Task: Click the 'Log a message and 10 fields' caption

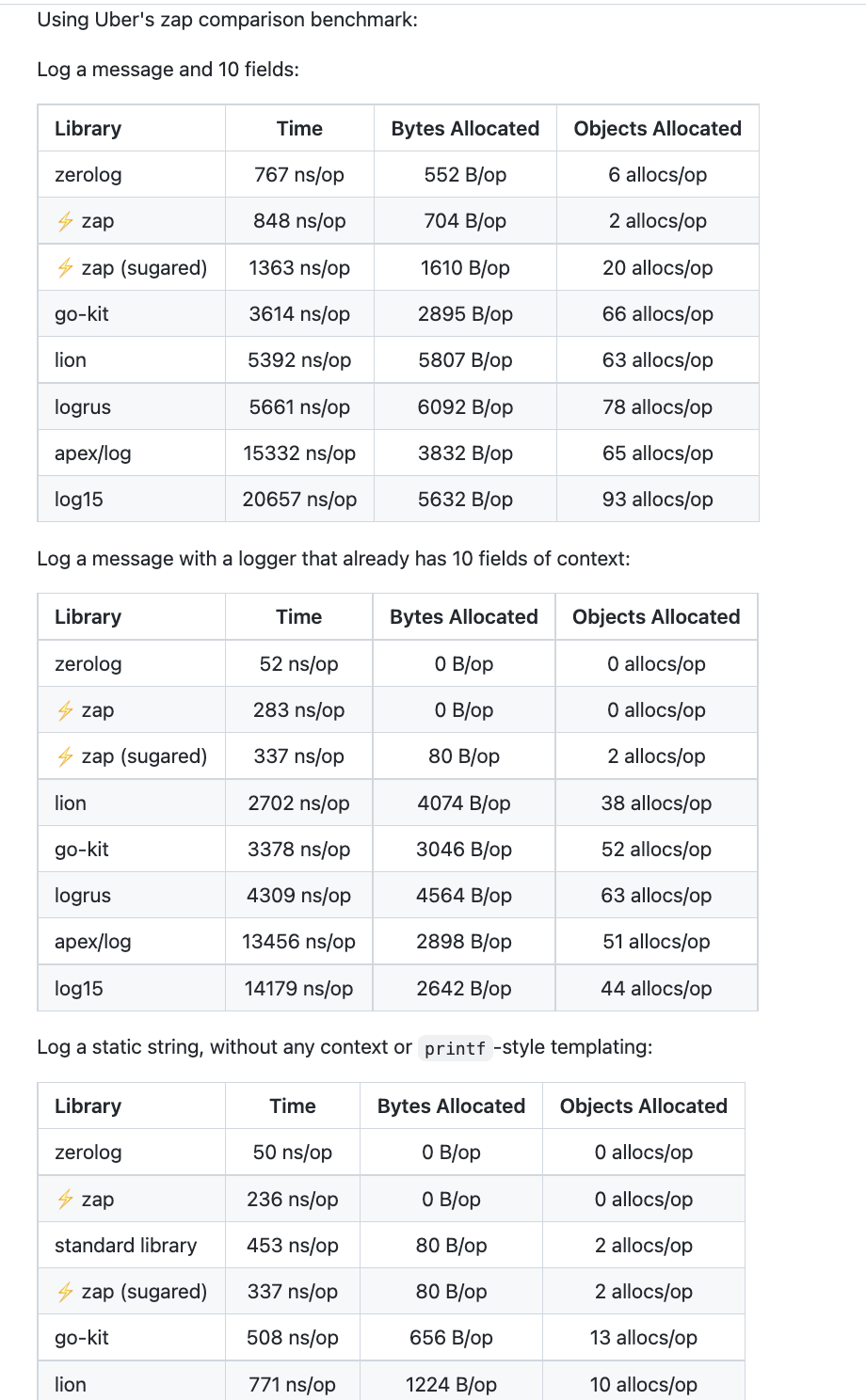Action: point(168,70)
